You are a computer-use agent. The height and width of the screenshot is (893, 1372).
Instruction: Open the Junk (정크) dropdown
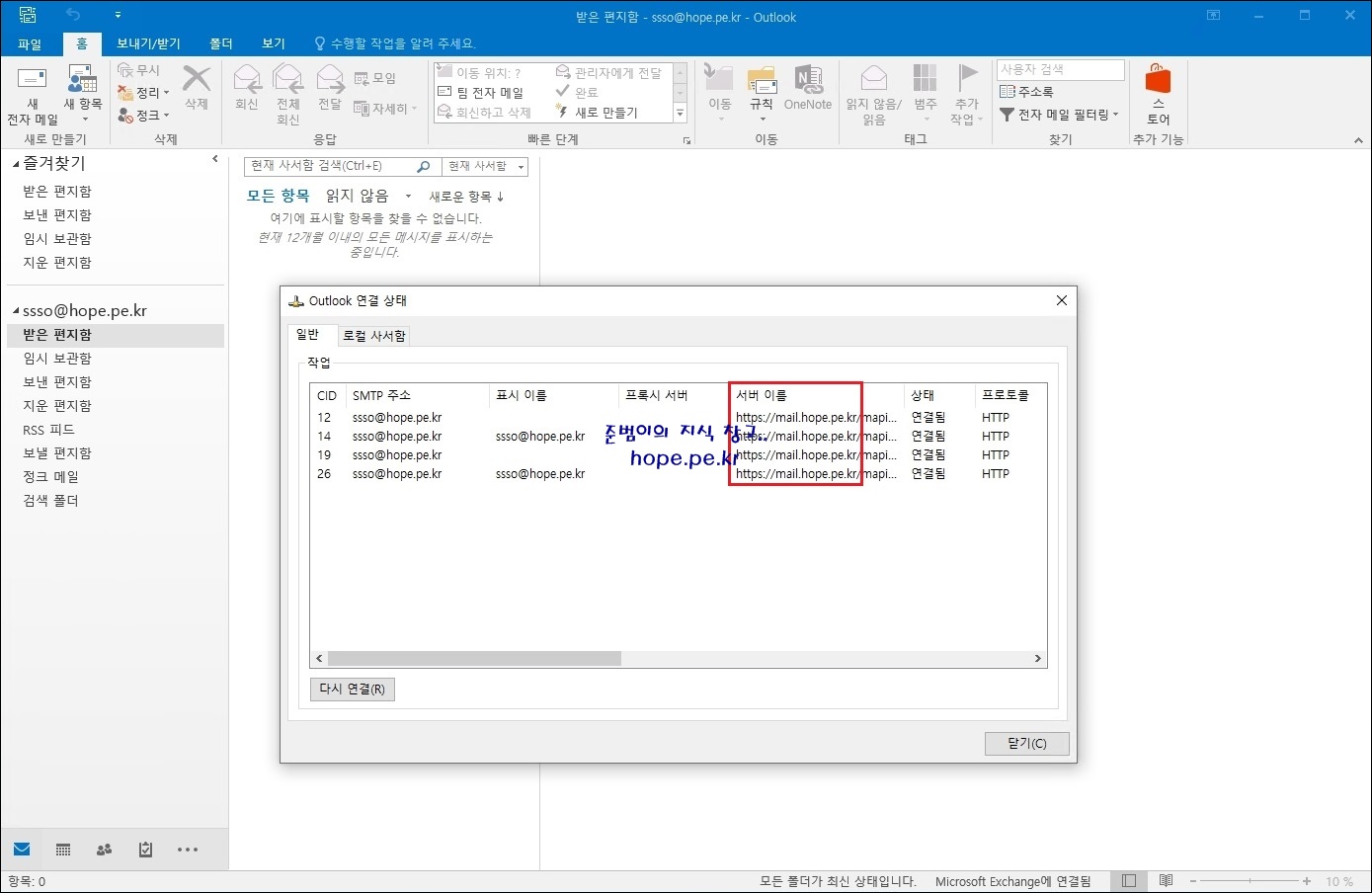144,116
